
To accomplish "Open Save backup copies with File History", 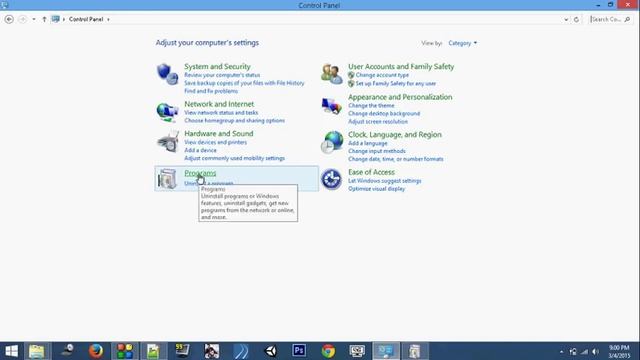I will 244,83.
